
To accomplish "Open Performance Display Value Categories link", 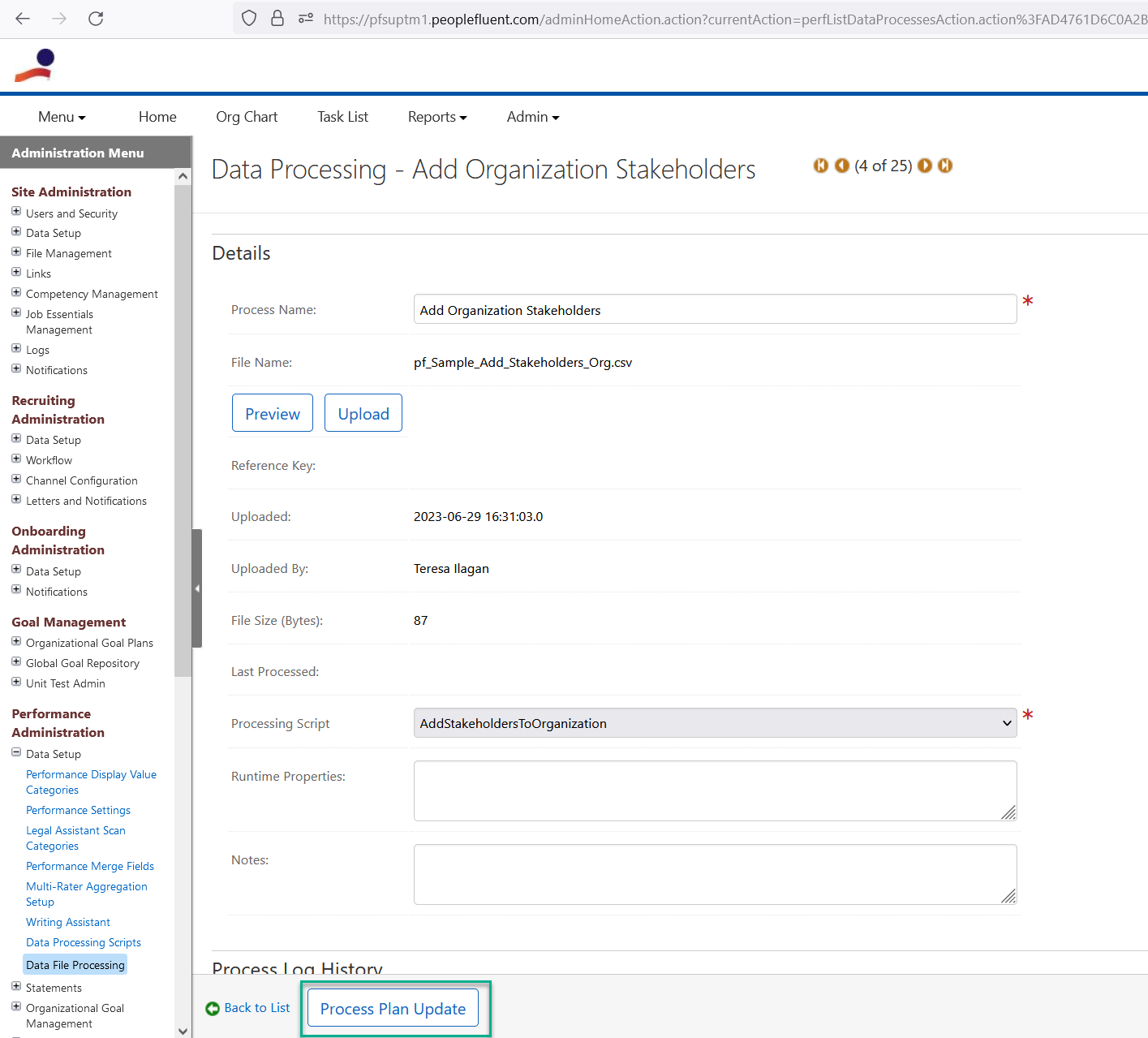I will 91,782.
